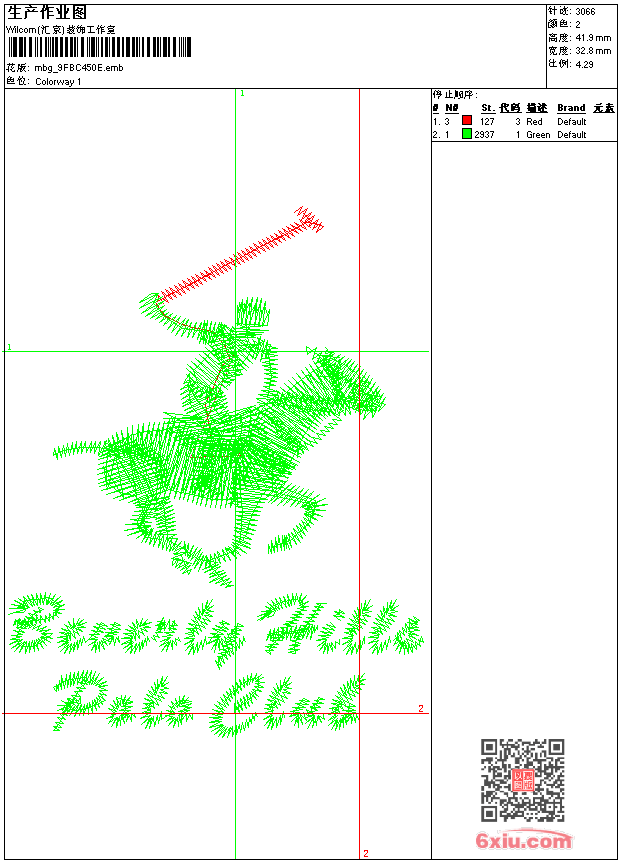Select the red polo mallet stitches
620x860 pixels.
(240, 253)
